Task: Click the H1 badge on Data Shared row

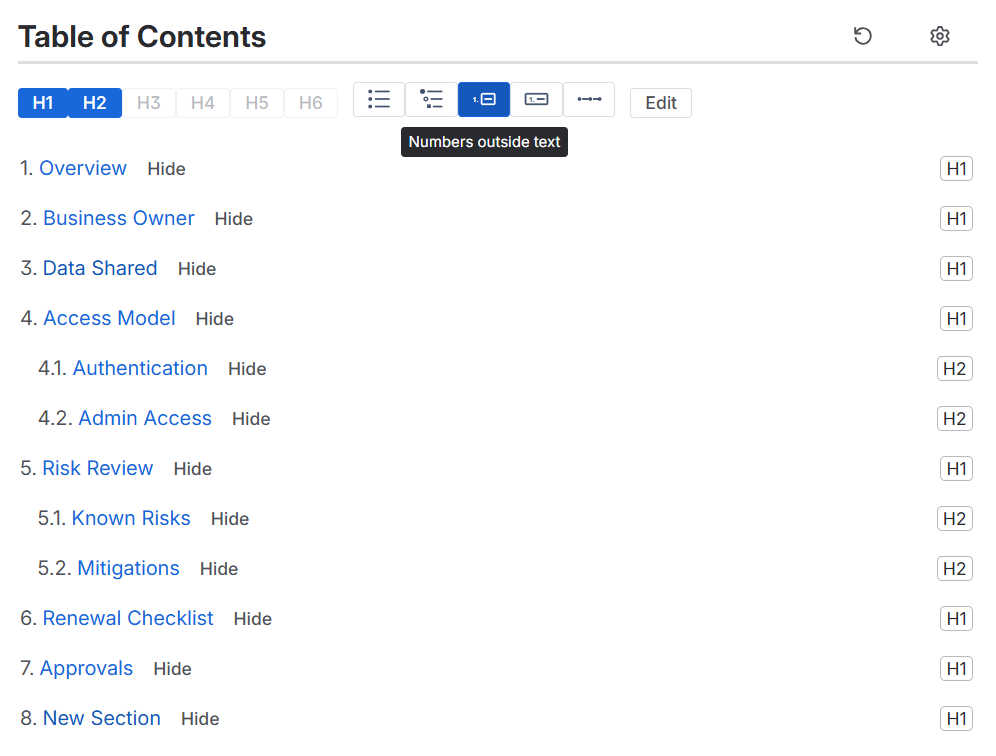Action: 956,269
